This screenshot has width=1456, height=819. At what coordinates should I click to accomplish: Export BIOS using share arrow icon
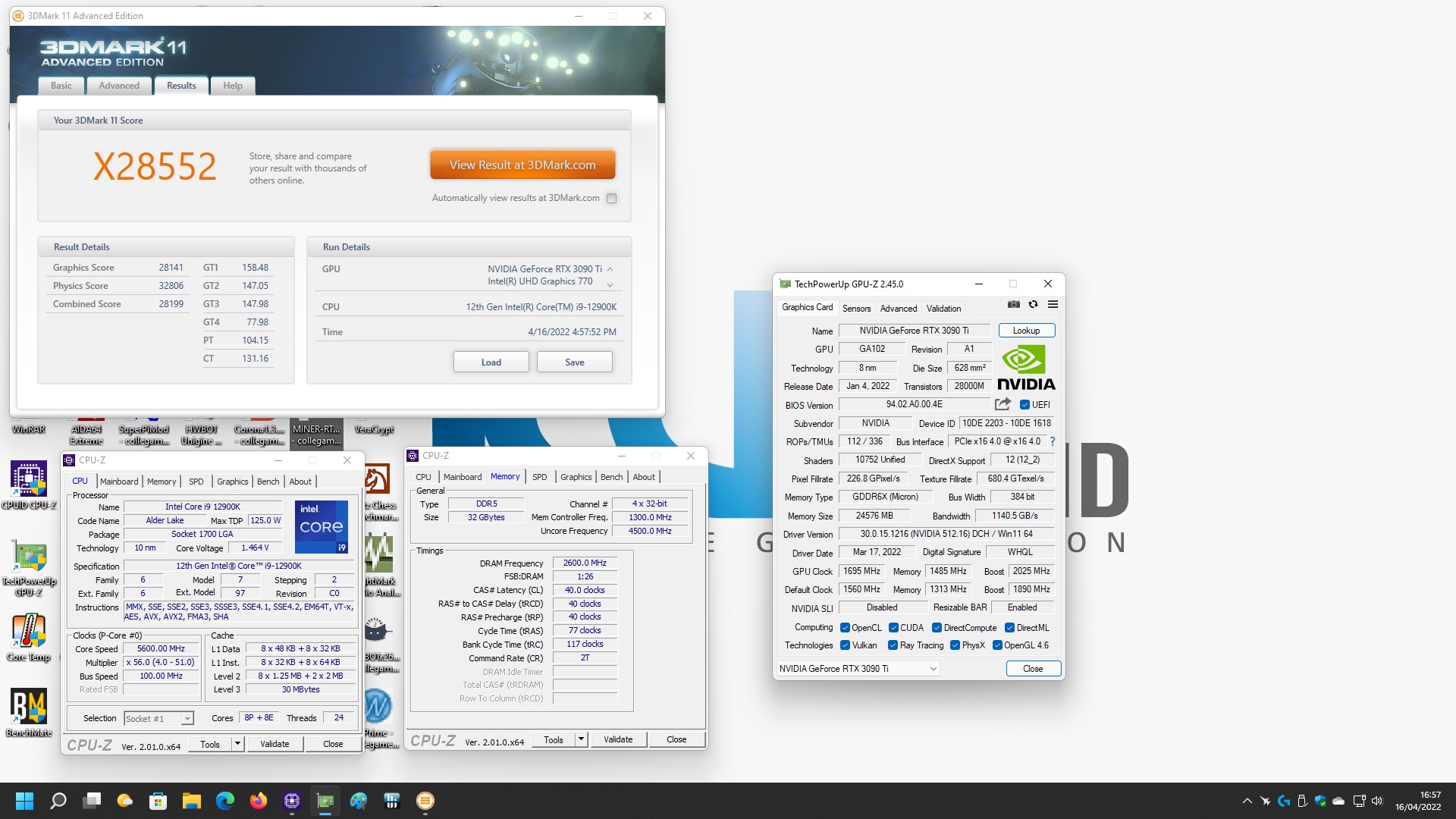pyautogui.click(x=1003, y=404)
